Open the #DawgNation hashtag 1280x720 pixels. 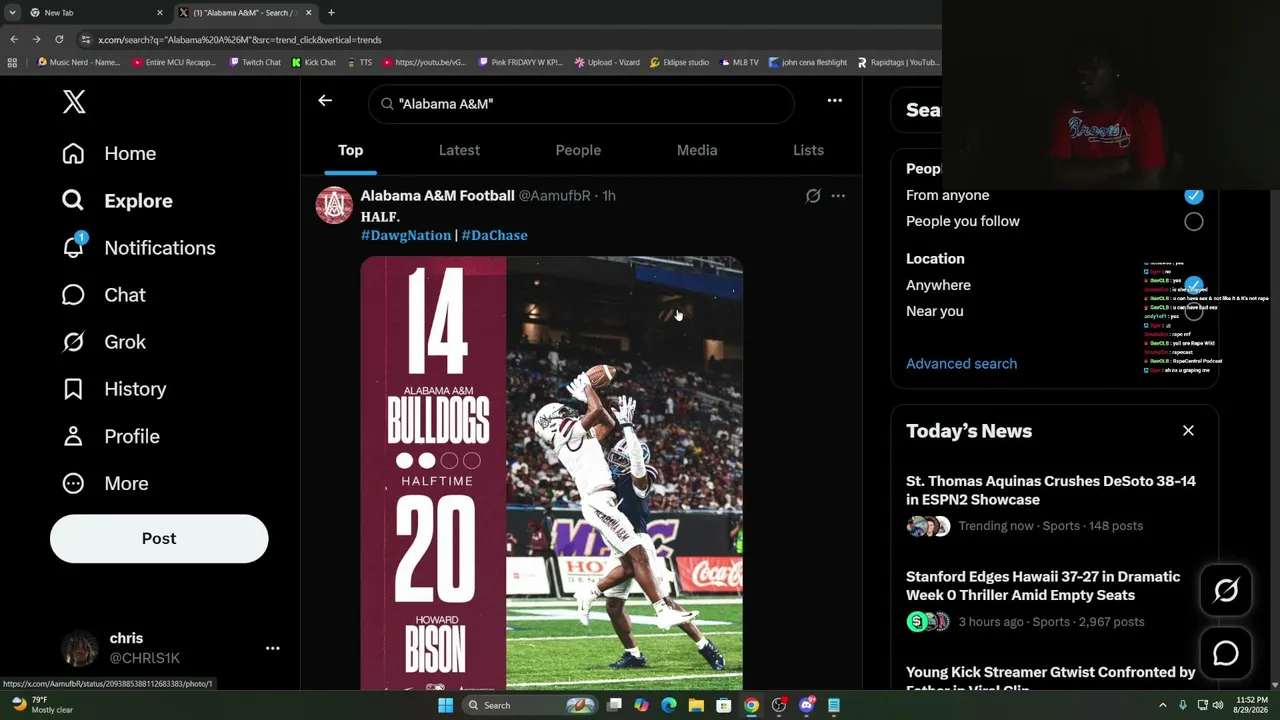pos(406,235)
